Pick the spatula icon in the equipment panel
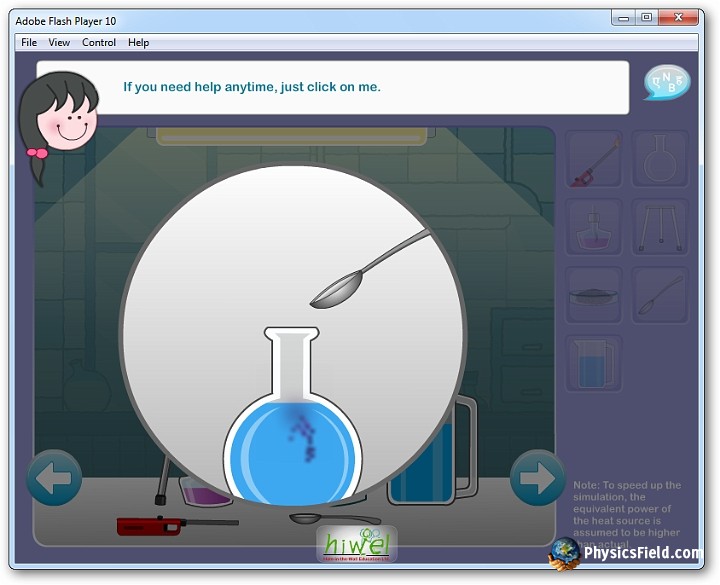 661,295
